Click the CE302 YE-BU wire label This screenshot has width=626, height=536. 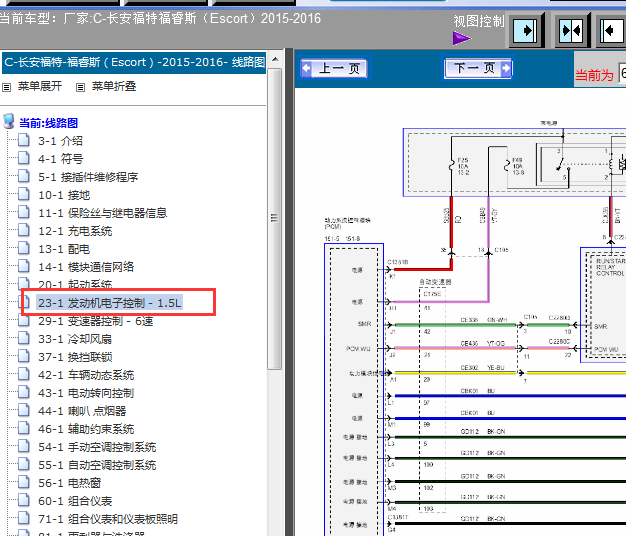click(x=483, y=368)
